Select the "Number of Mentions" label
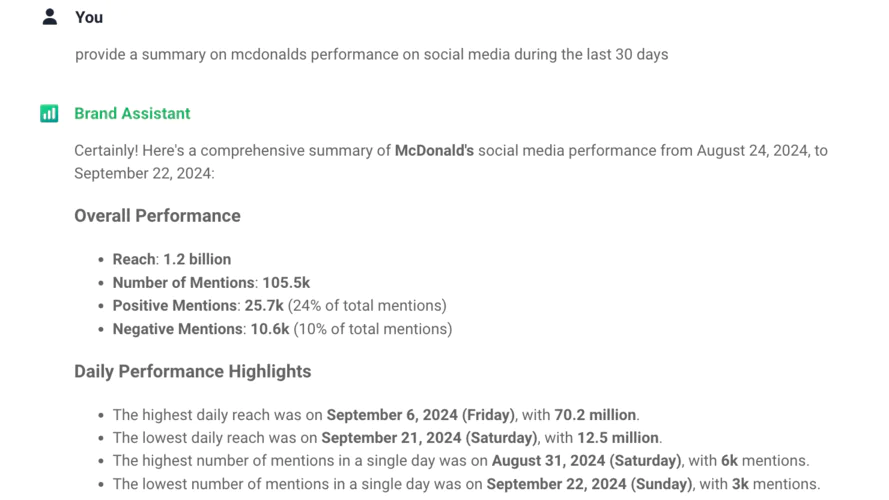This screenshot has height=500, width=889. click(x=183, y=283)
